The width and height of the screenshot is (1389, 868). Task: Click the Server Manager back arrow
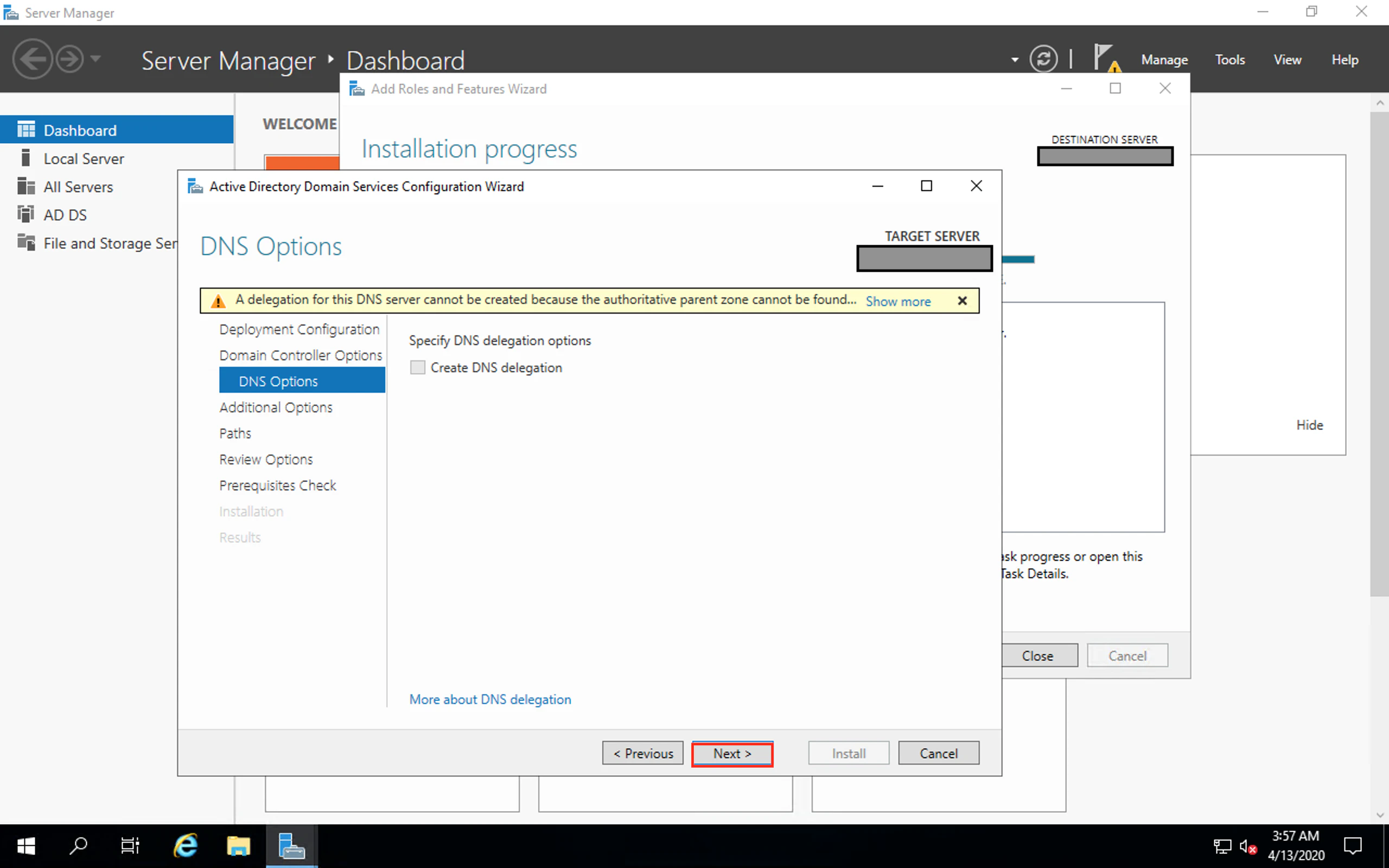tap(32, 59)
